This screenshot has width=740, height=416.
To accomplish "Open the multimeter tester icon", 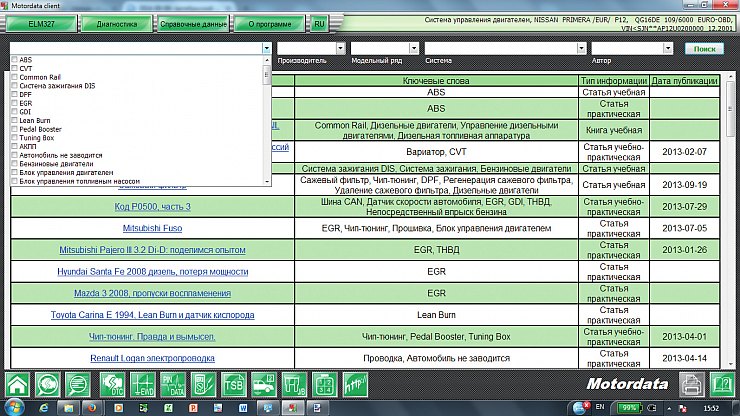I will [203, 384].
